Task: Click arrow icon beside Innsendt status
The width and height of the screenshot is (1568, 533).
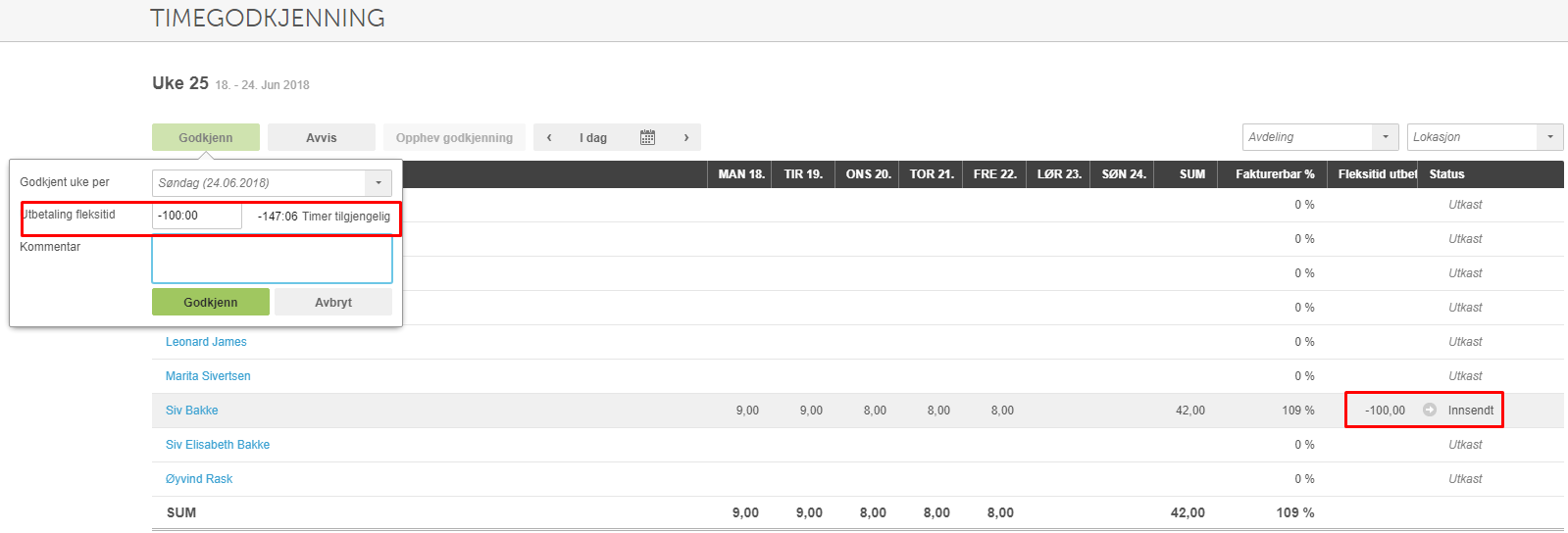Action: (x=1430, y=410)
